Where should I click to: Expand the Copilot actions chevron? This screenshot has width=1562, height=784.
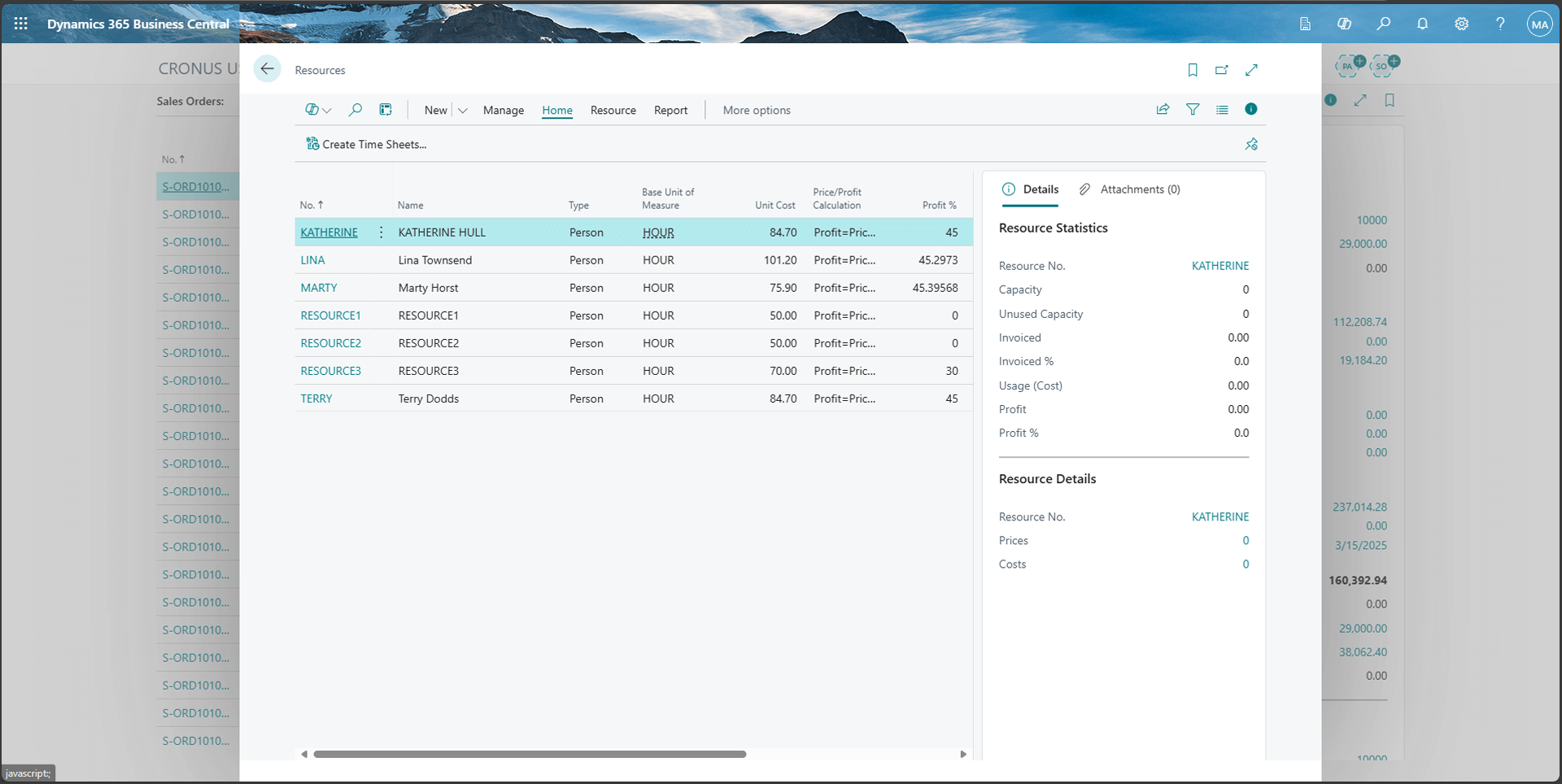328,110
